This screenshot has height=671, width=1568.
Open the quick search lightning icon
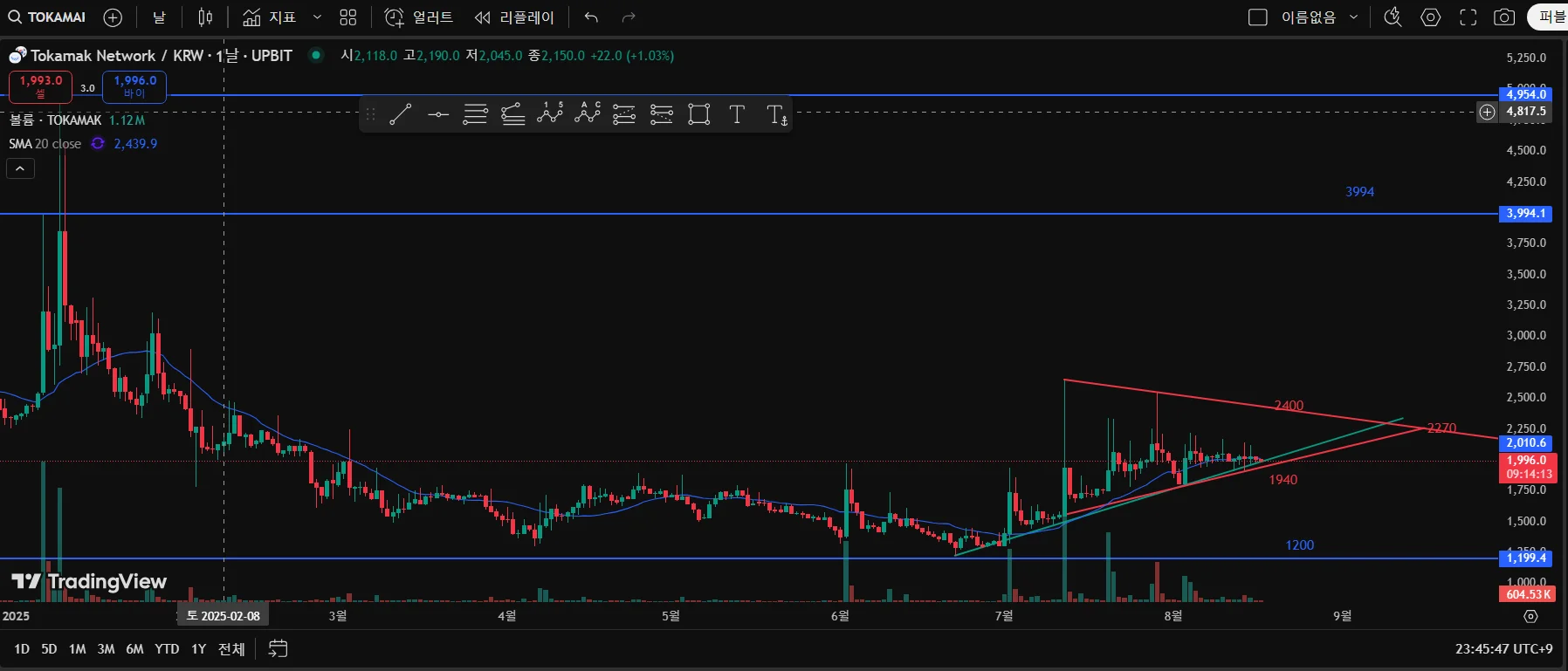point(1393,17)
